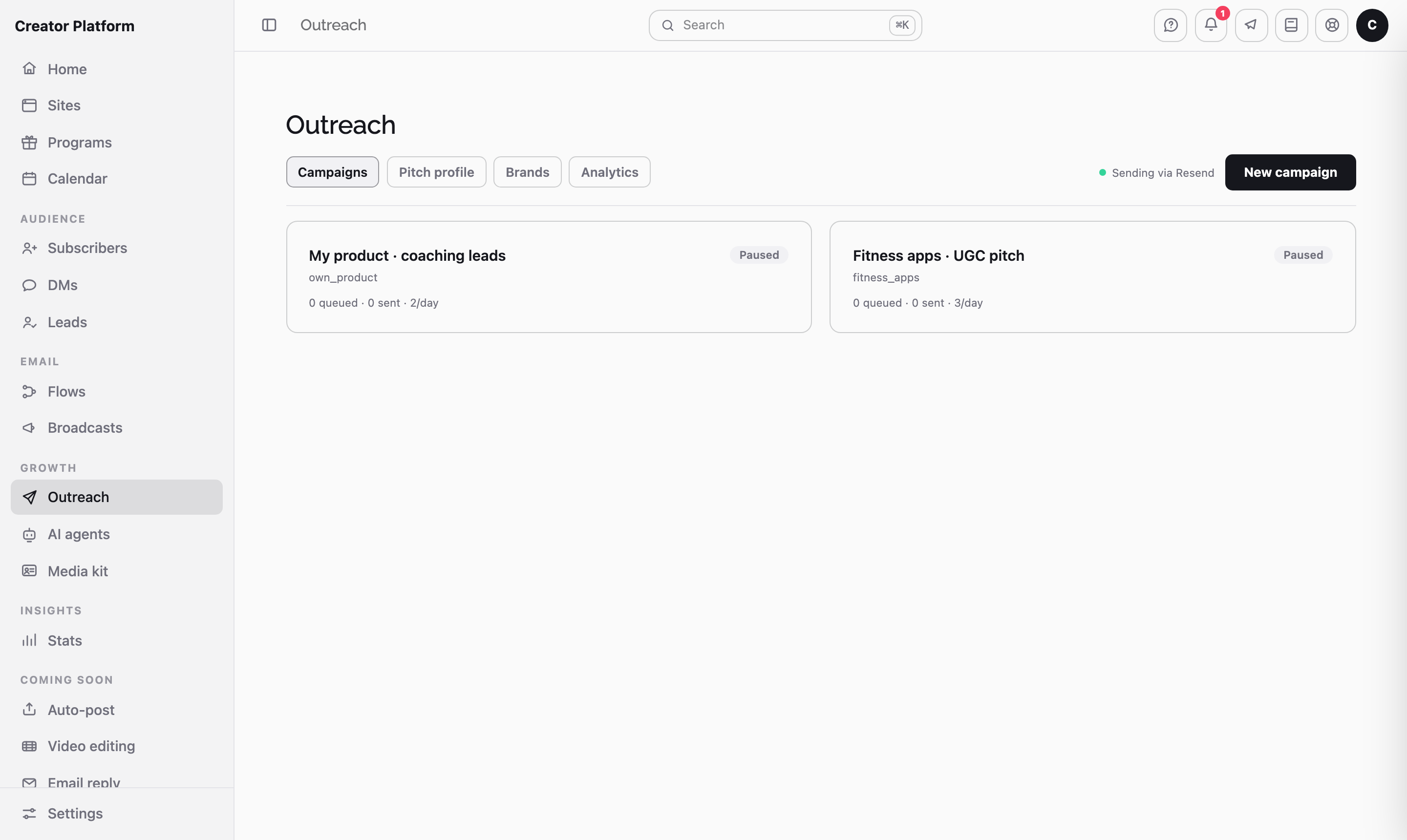Click '0 queued · 0 sent · 2/day' text

point(373,303)
